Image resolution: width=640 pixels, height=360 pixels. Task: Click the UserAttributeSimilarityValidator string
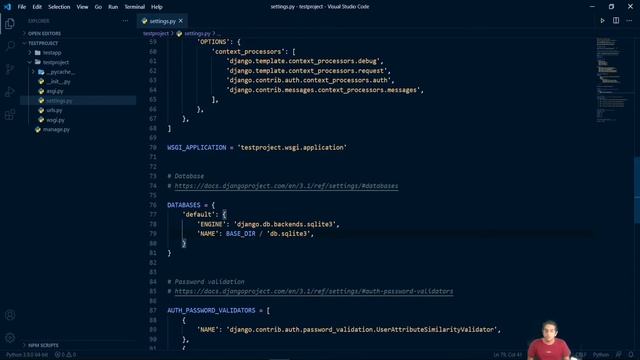click(361, 329)
